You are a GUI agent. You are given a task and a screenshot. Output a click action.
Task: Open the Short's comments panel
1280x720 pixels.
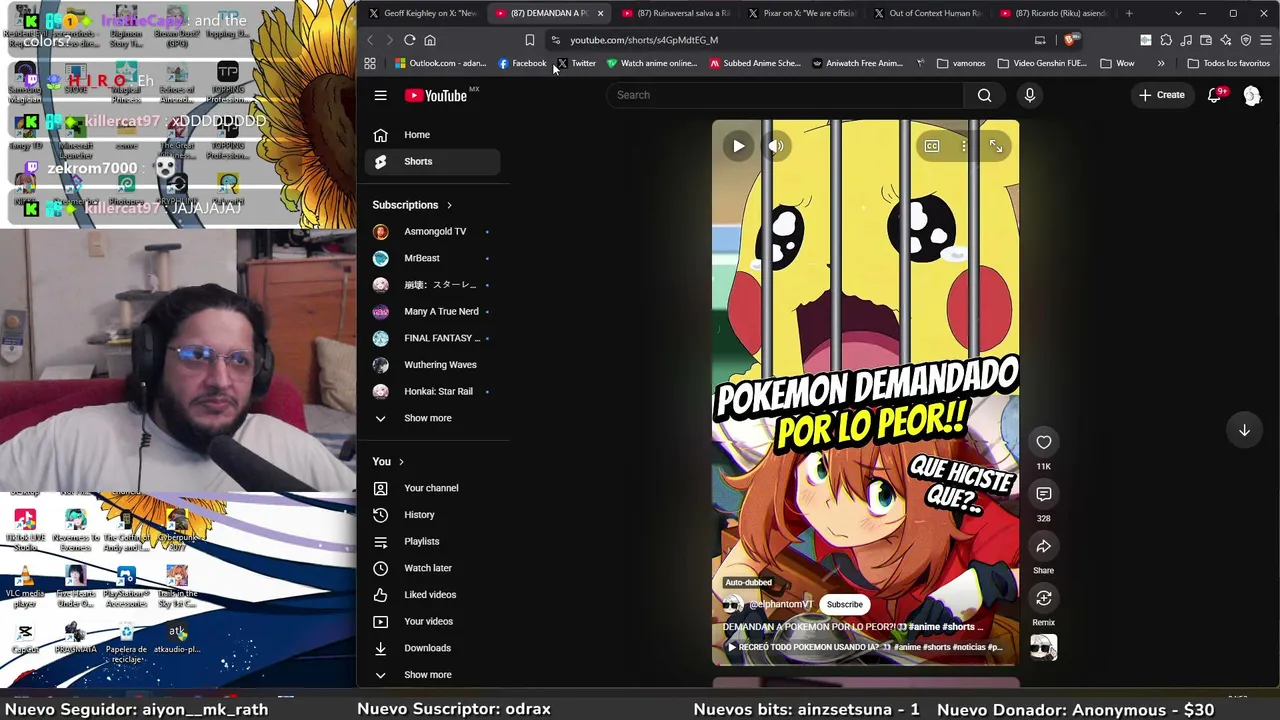[1043, 494]
